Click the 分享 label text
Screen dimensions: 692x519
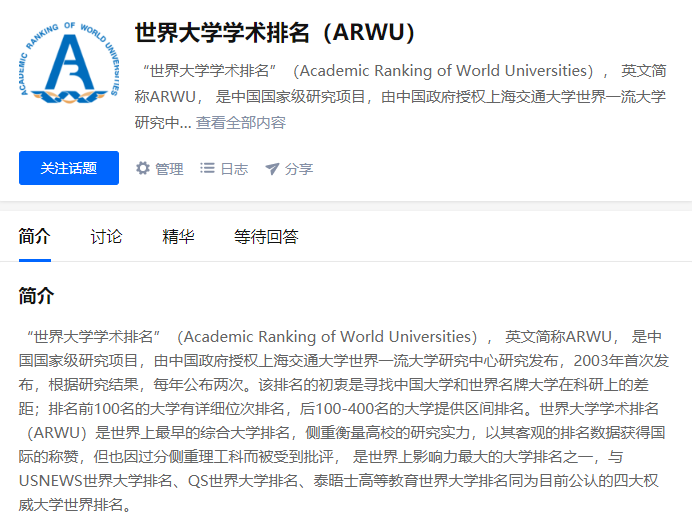point(299,169)
